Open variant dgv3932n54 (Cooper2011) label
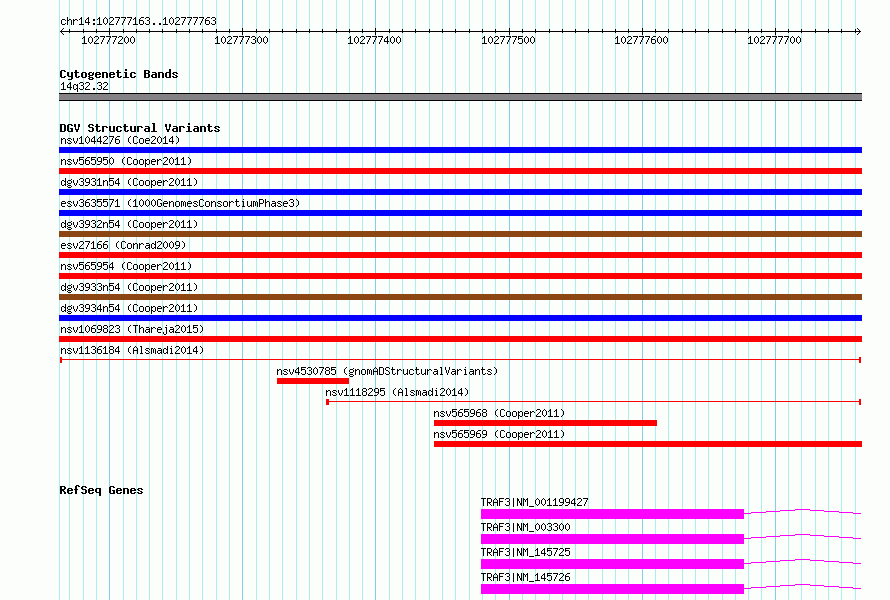Viewport: 890px width, 600px height. pyautogui.click(x=129, y=224)
